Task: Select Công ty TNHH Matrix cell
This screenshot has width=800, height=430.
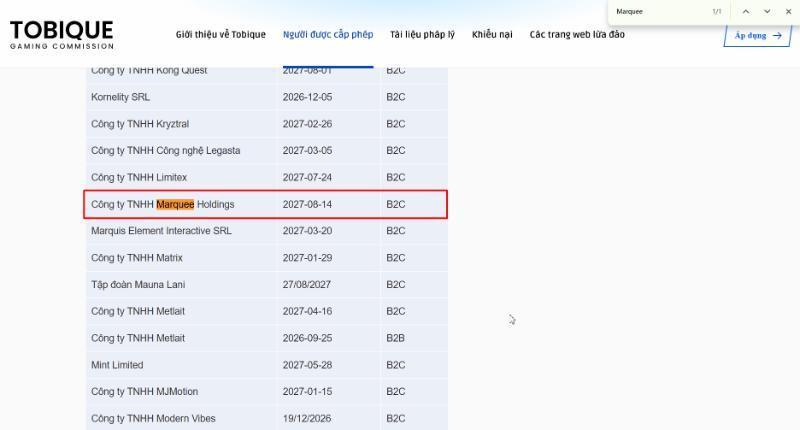Action: (x=137, y=258)
